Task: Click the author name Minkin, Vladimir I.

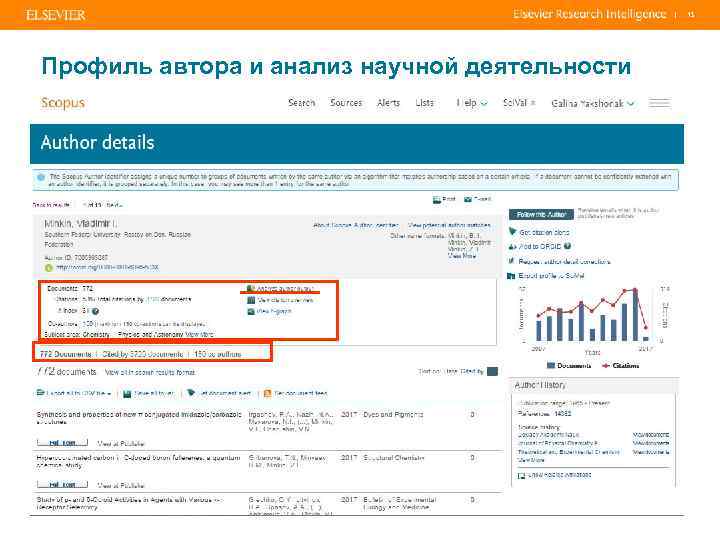Action: (80, 224)
